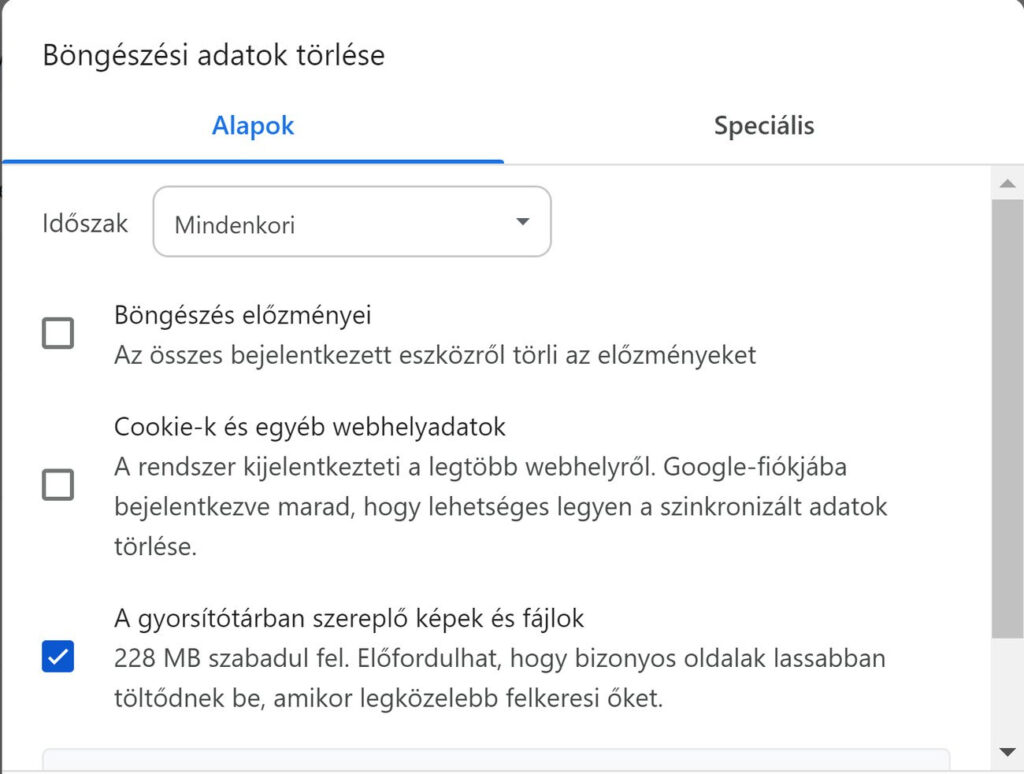Click the scrollbar down arrow
Viewport: 1024px width, 774px height.
[x=1007, y=750]
